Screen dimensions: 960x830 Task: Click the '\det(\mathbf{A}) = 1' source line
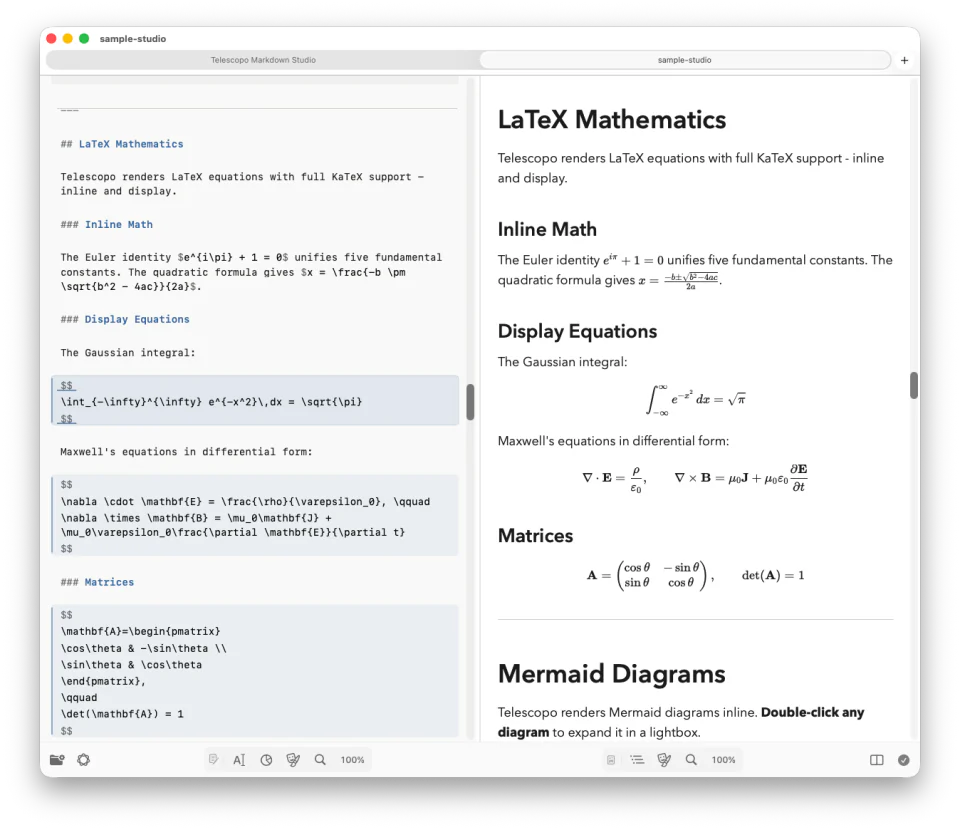(122, 714)
